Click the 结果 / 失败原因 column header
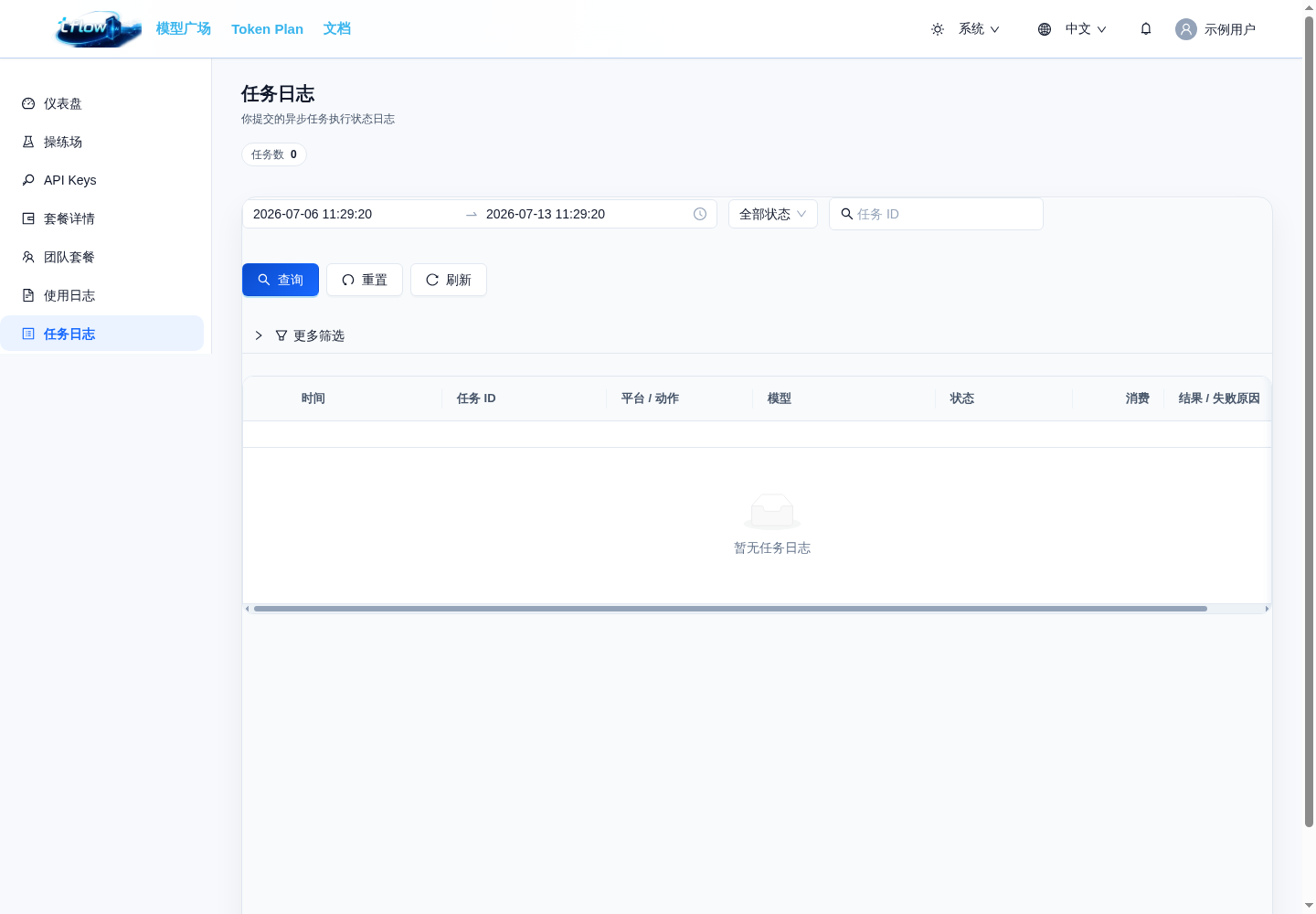The width and height of the screenshot is (1316, 914). tap(1219, 399)
